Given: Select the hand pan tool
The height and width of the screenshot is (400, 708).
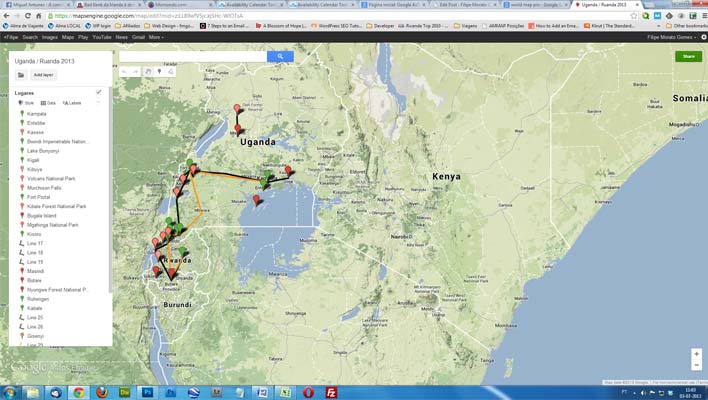Looking at the screenshot, I should coord(148,72).
